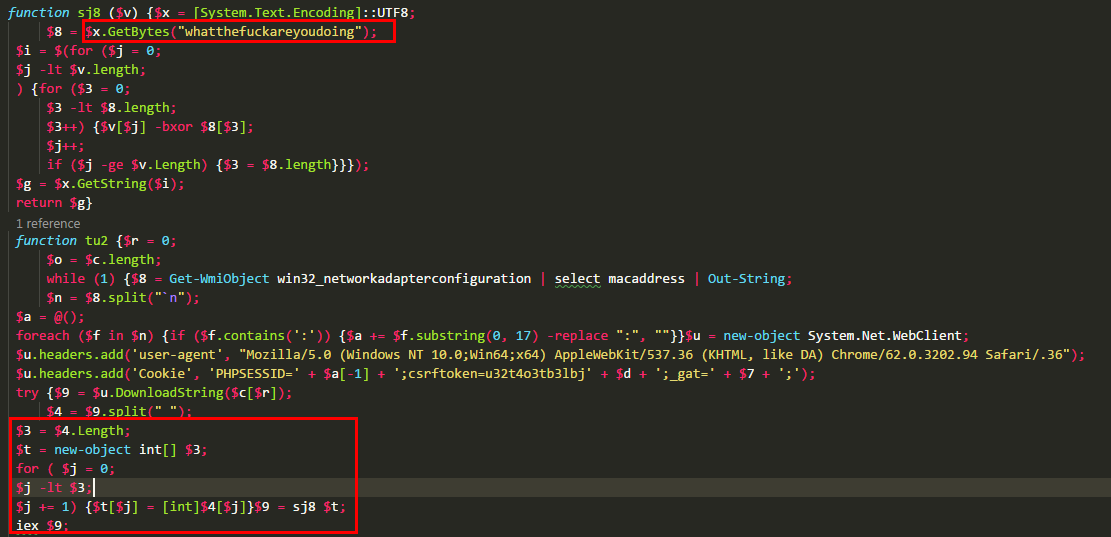
Task: Click the function name tu2
Action: point(96,240)
